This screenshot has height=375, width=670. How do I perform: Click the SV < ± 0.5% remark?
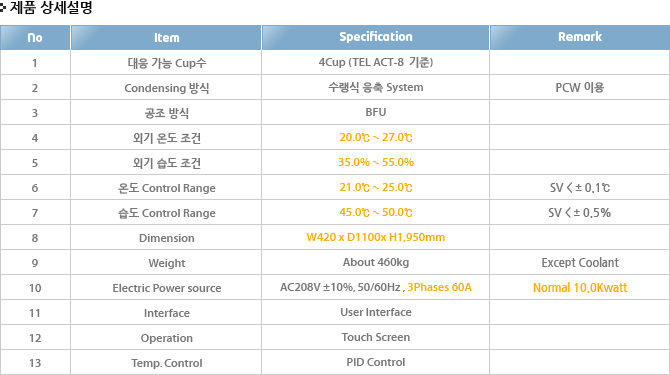click(x=580, y=212)
